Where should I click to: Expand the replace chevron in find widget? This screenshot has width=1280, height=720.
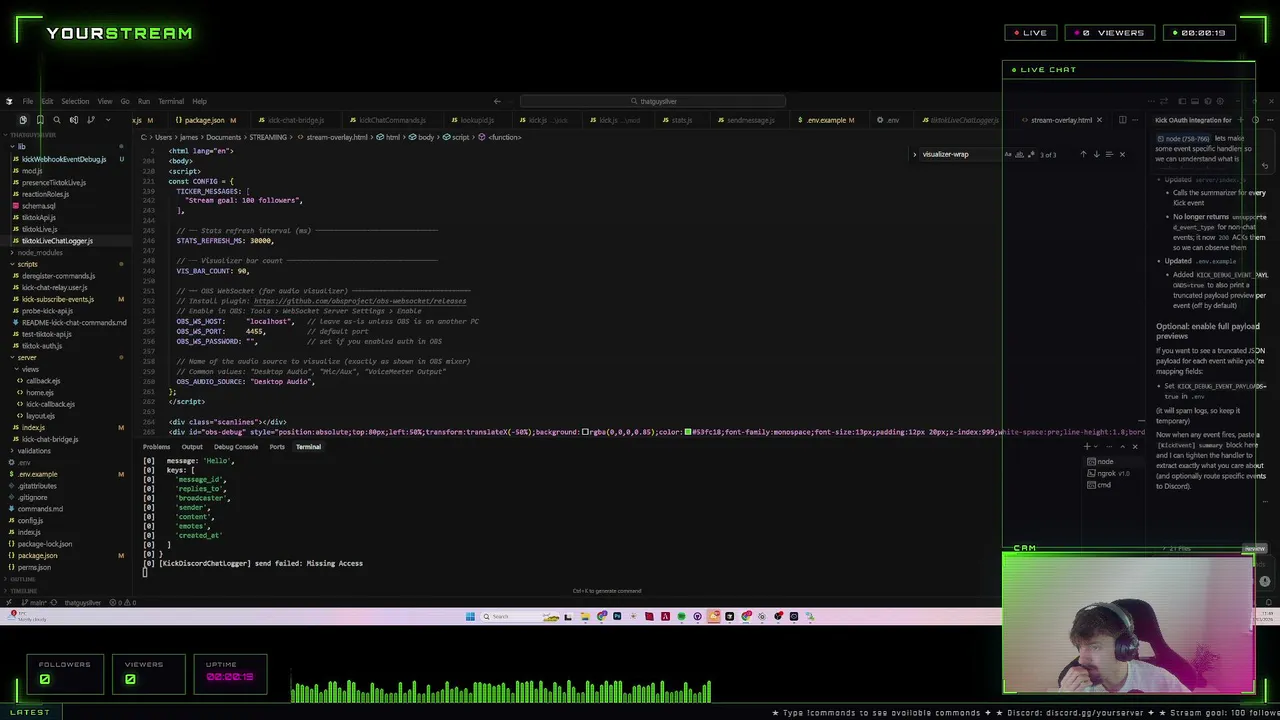tap(914, 154)
